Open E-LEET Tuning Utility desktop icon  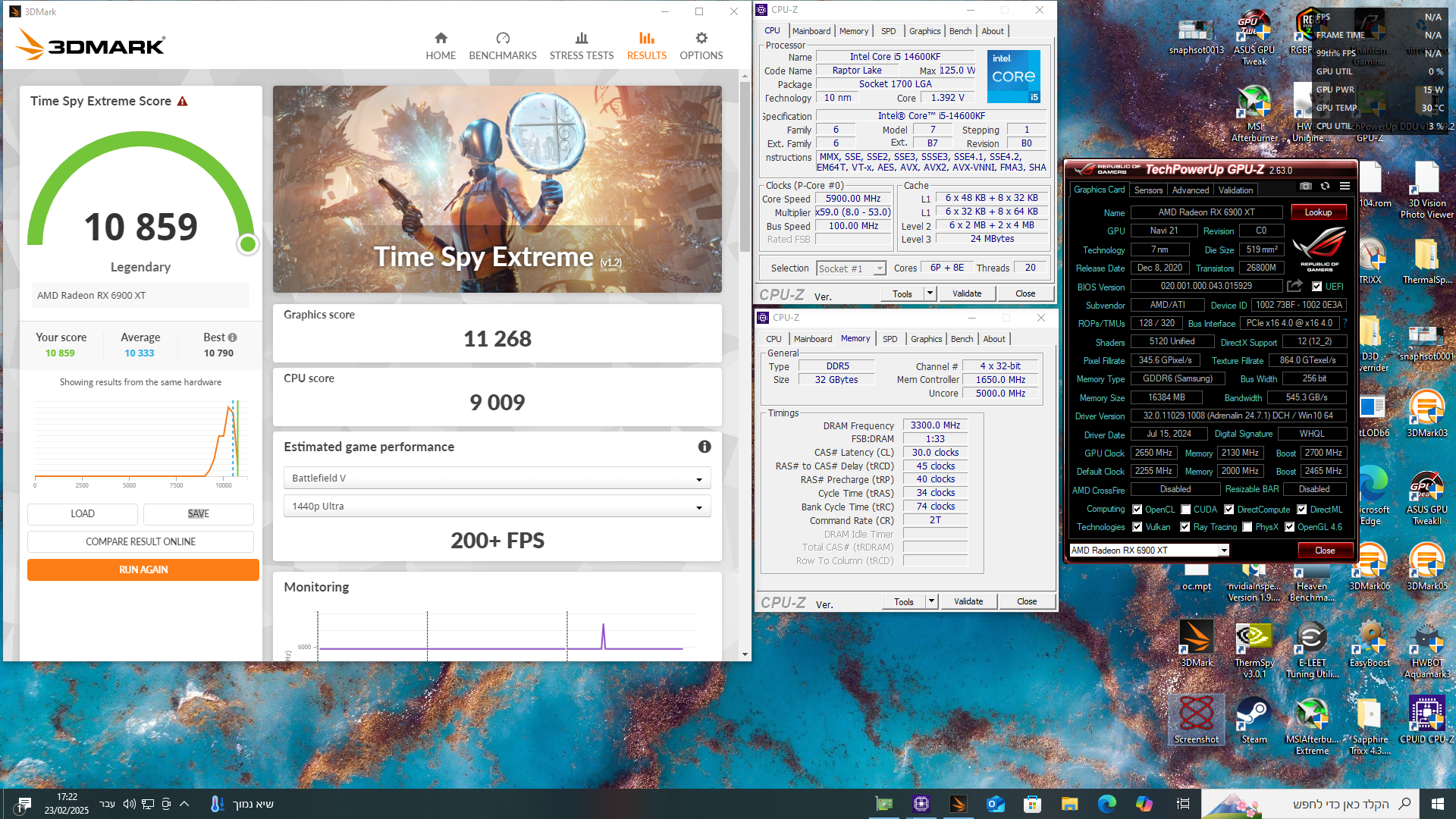1312,638
